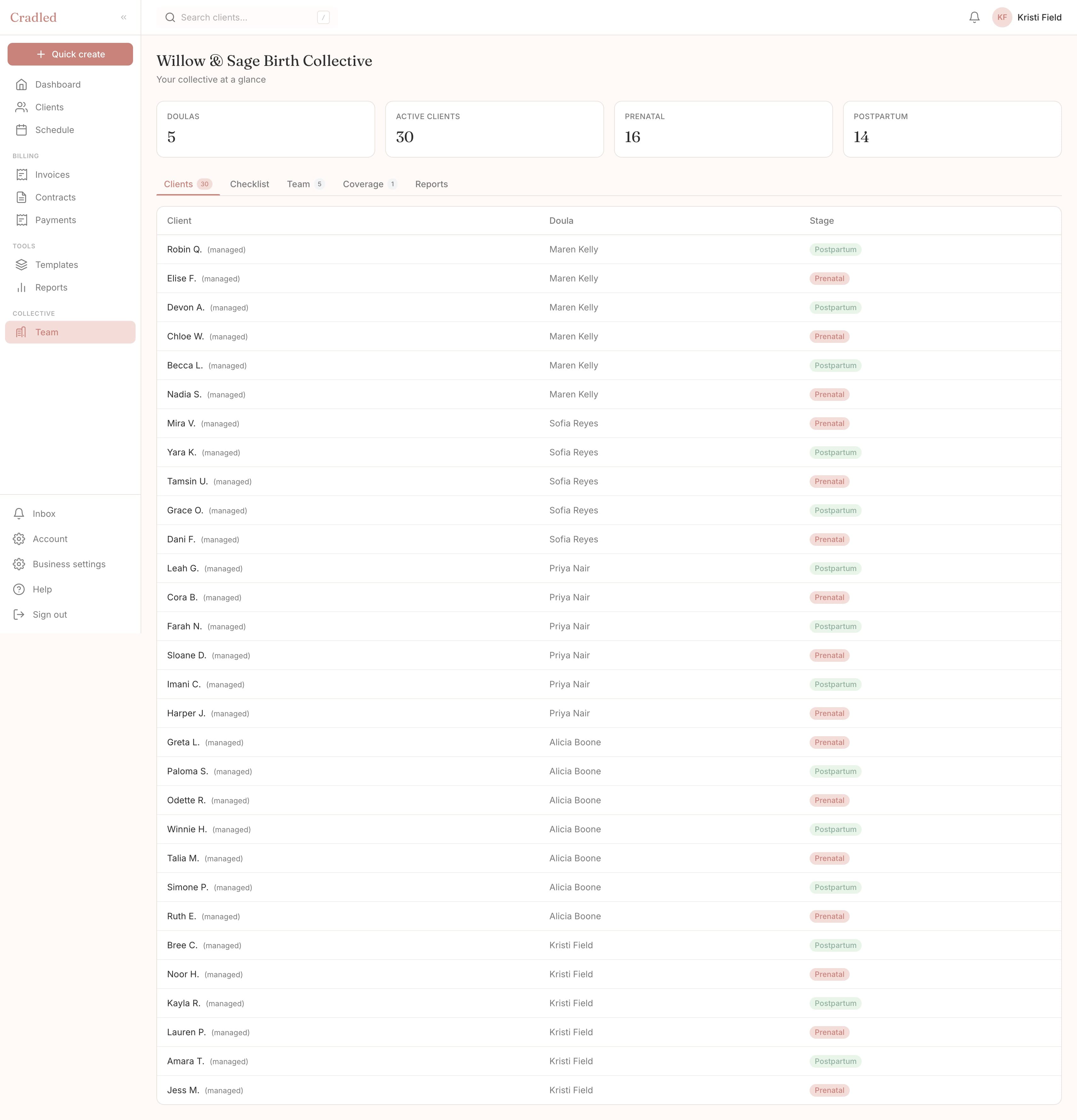The height and width of the screenshot is (1120, 1077).
Task: Click the Clients people icon
Action: [22, 107]
